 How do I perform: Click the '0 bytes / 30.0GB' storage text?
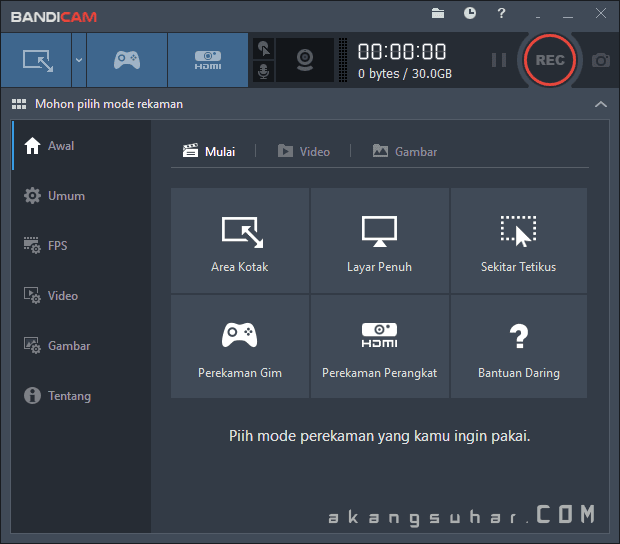pyautogui.click(x=405, y=74)
